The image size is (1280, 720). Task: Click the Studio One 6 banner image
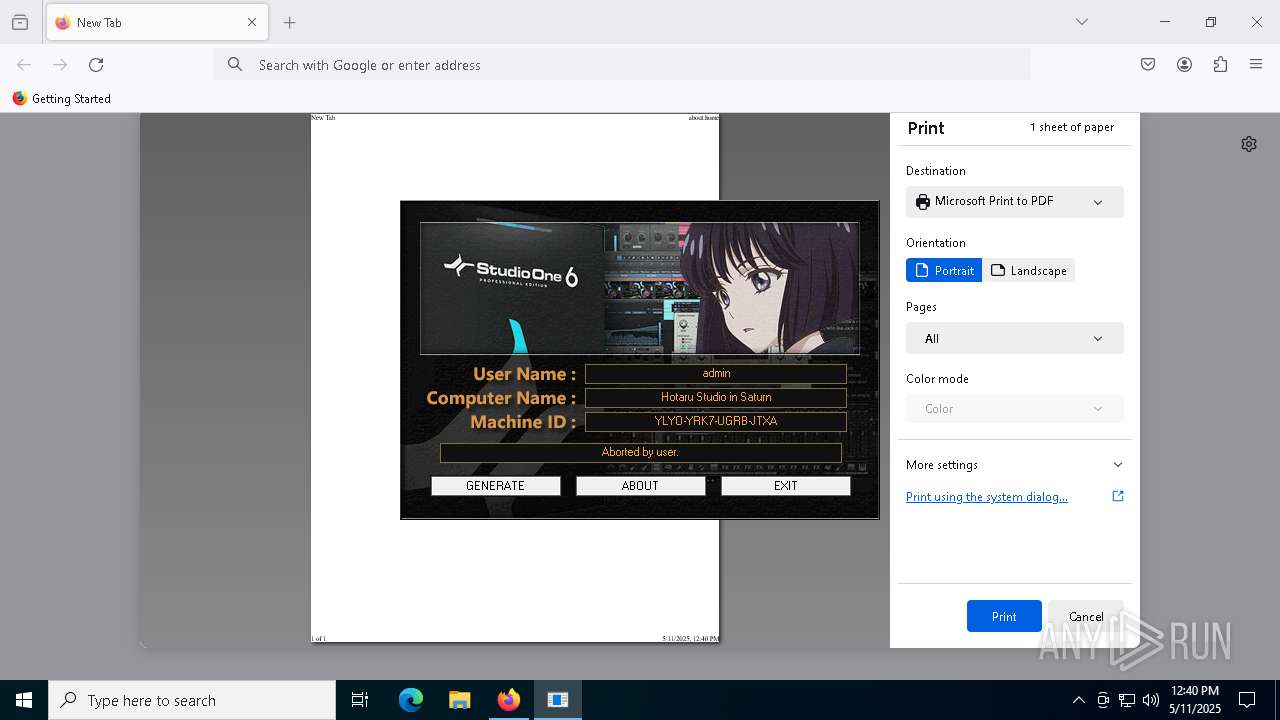640,288
